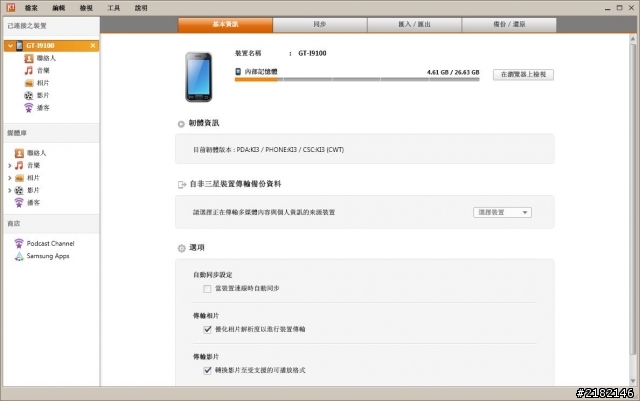
Task: Select Podcast (播客) icon in media library section
Action: click(19, 203)
